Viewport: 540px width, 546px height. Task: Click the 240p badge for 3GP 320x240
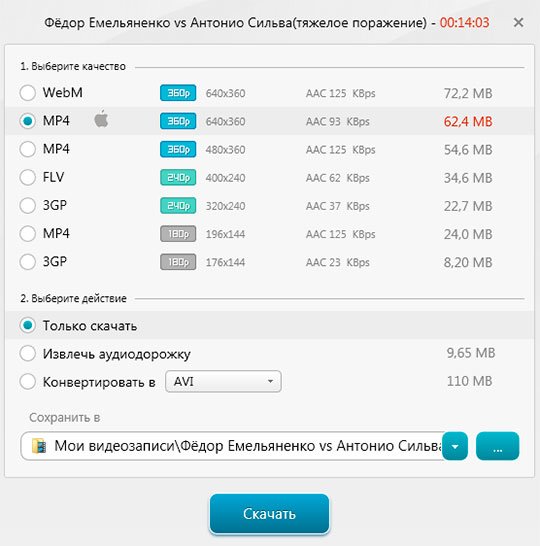click(x=178, y=206)
